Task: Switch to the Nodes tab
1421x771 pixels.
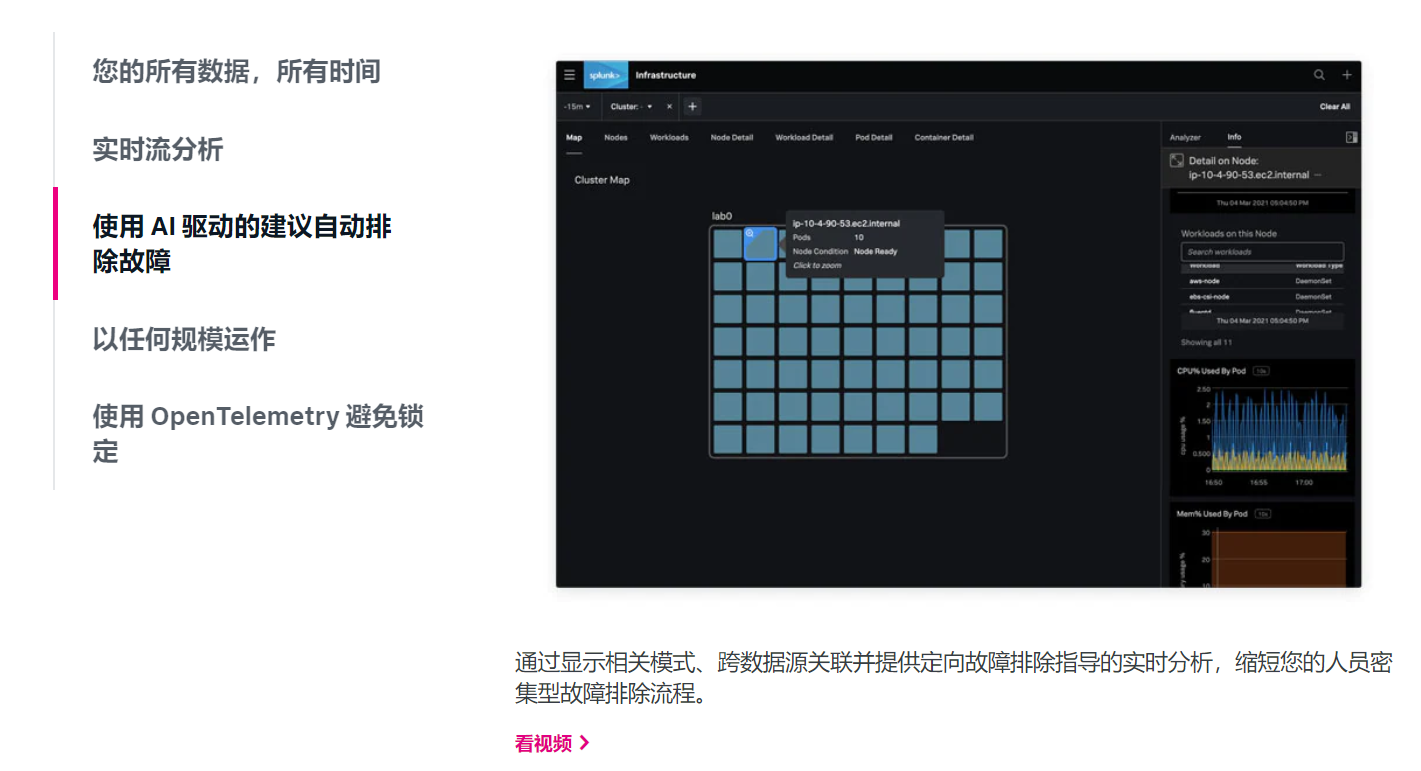Action: click(x=615, y=137)
